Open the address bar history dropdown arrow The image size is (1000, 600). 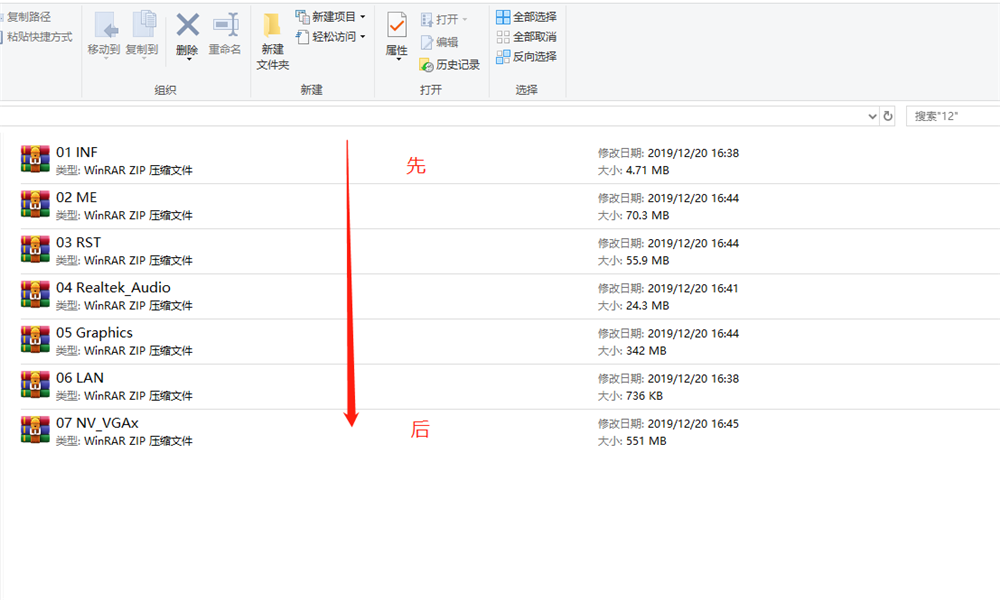coord(872,116)
